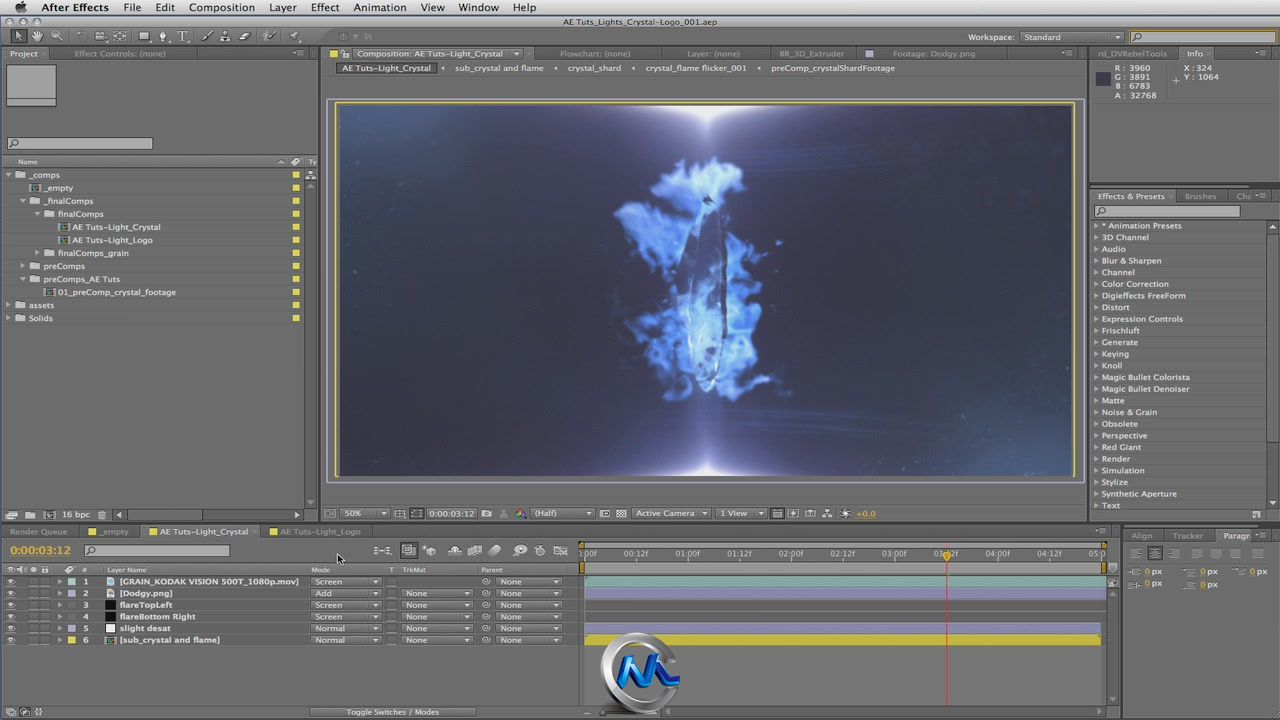Open the Workspace Standard dropdown
1280x720 pixels.
pos(1070,37)
